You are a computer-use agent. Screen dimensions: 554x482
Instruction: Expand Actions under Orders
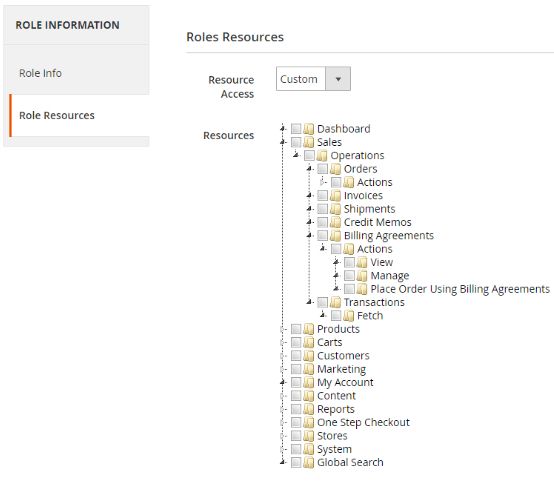click(x=322, y=182)
